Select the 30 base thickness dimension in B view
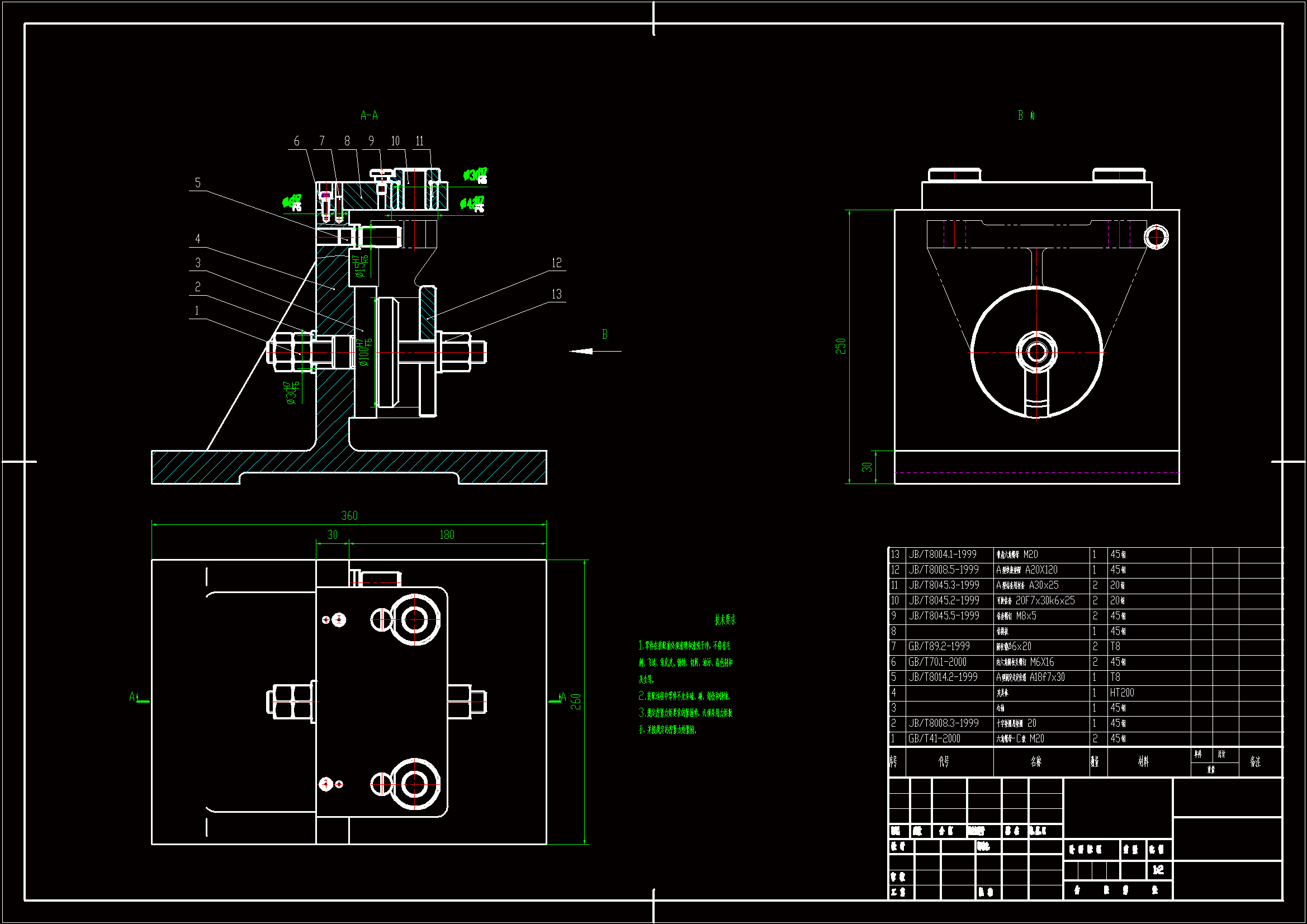 tap(866, 467)
